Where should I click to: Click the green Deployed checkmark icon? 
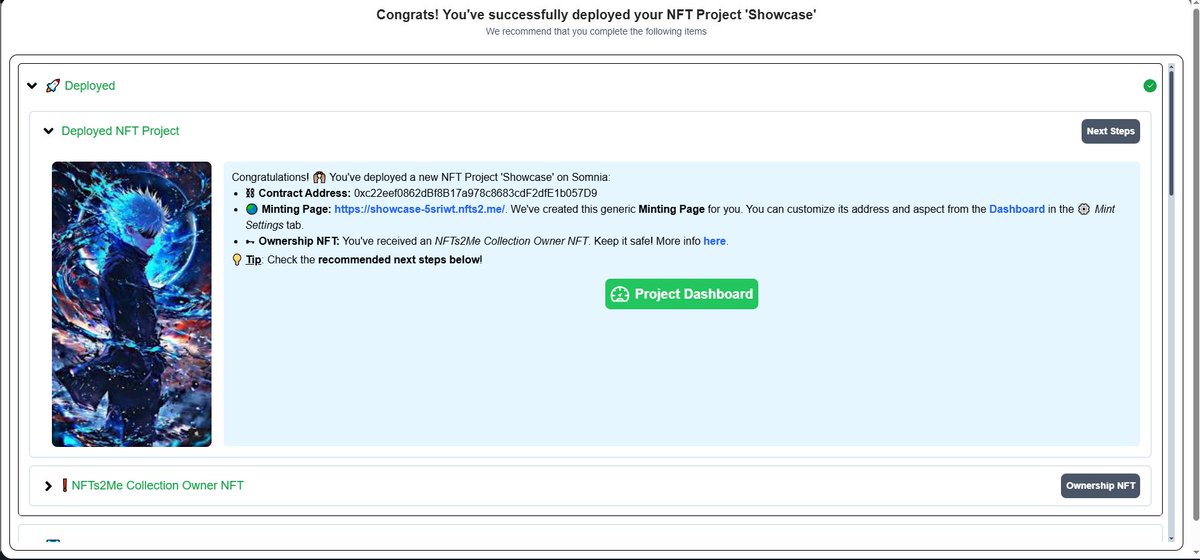pos(1150,86)
